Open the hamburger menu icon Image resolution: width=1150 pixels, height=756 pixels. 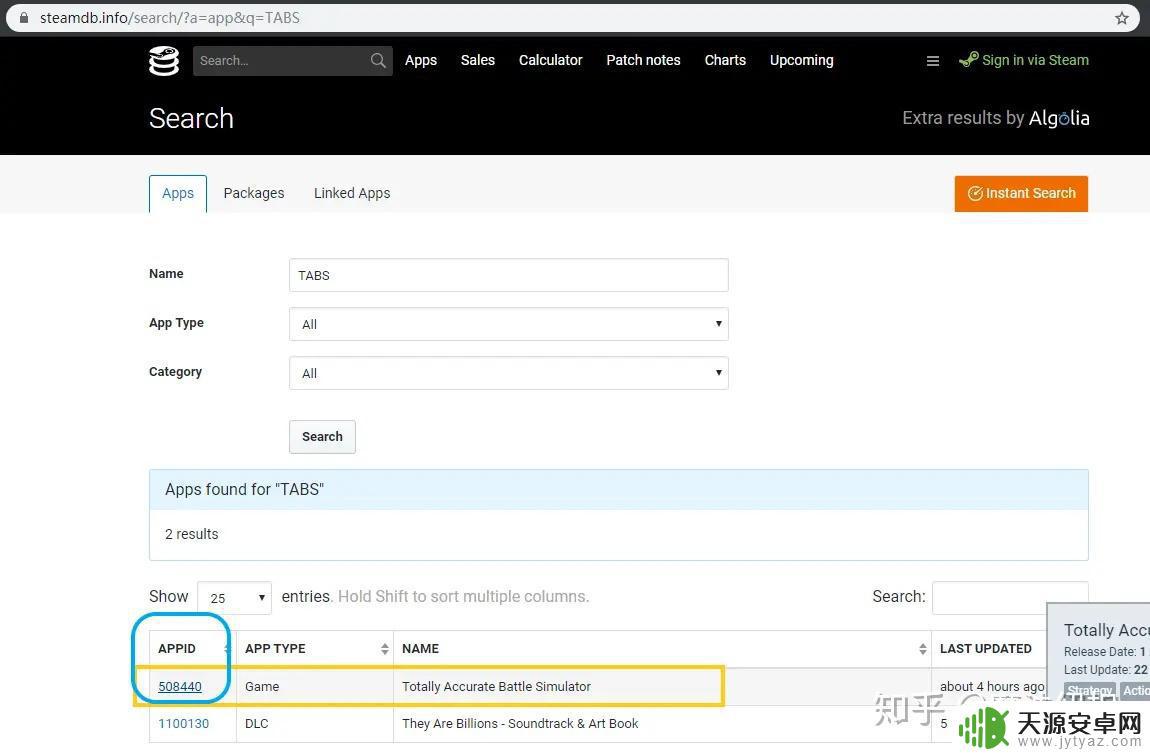[x=933, y=62]
